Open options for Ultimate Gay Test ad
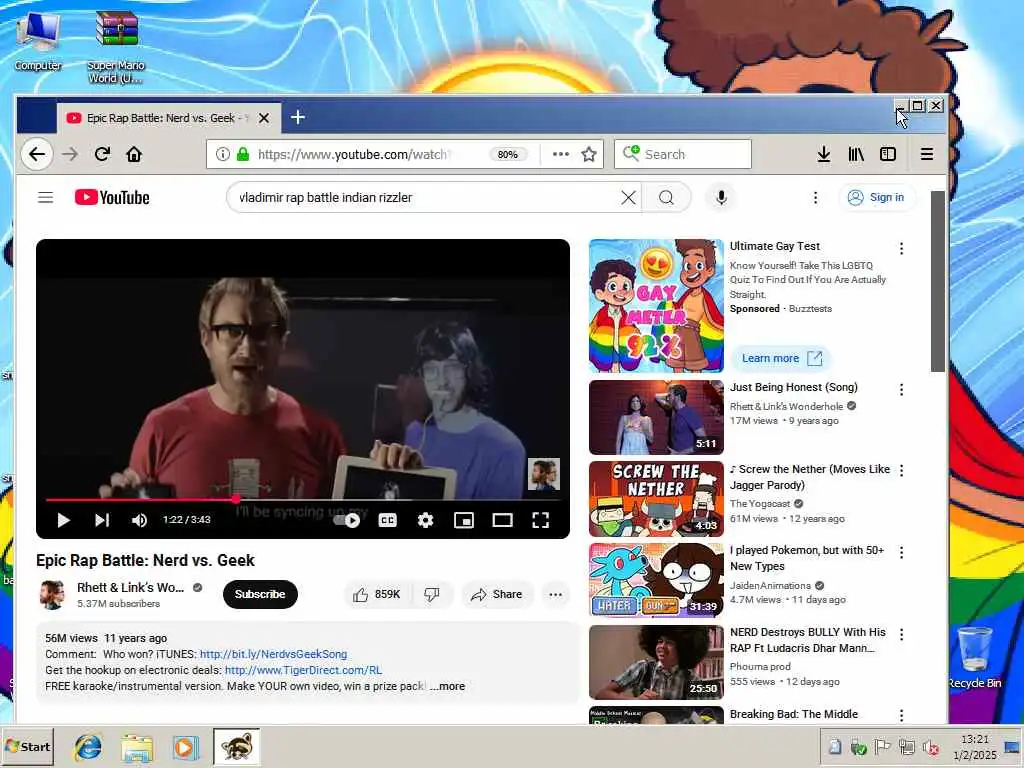Image resolution: width=1024 pixels, height=768 pixels. pos(901,249)
